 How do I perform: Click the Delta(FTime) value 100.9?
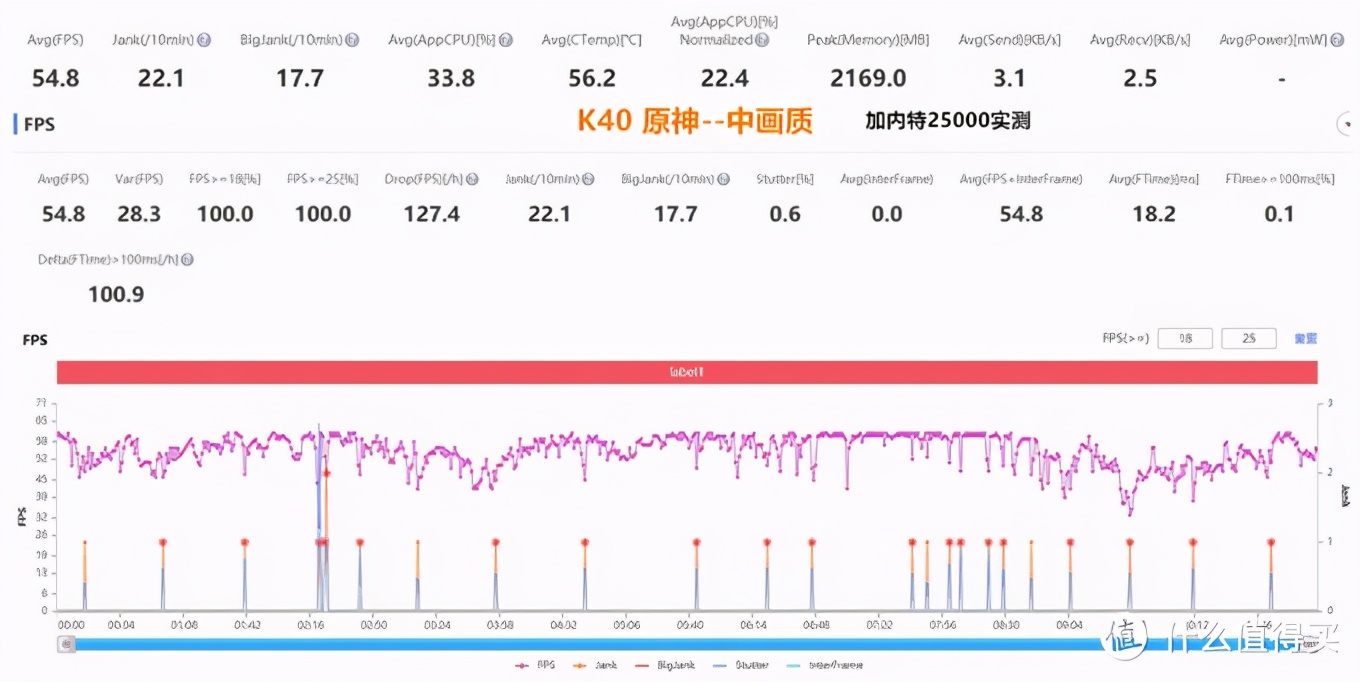(116, 294)
